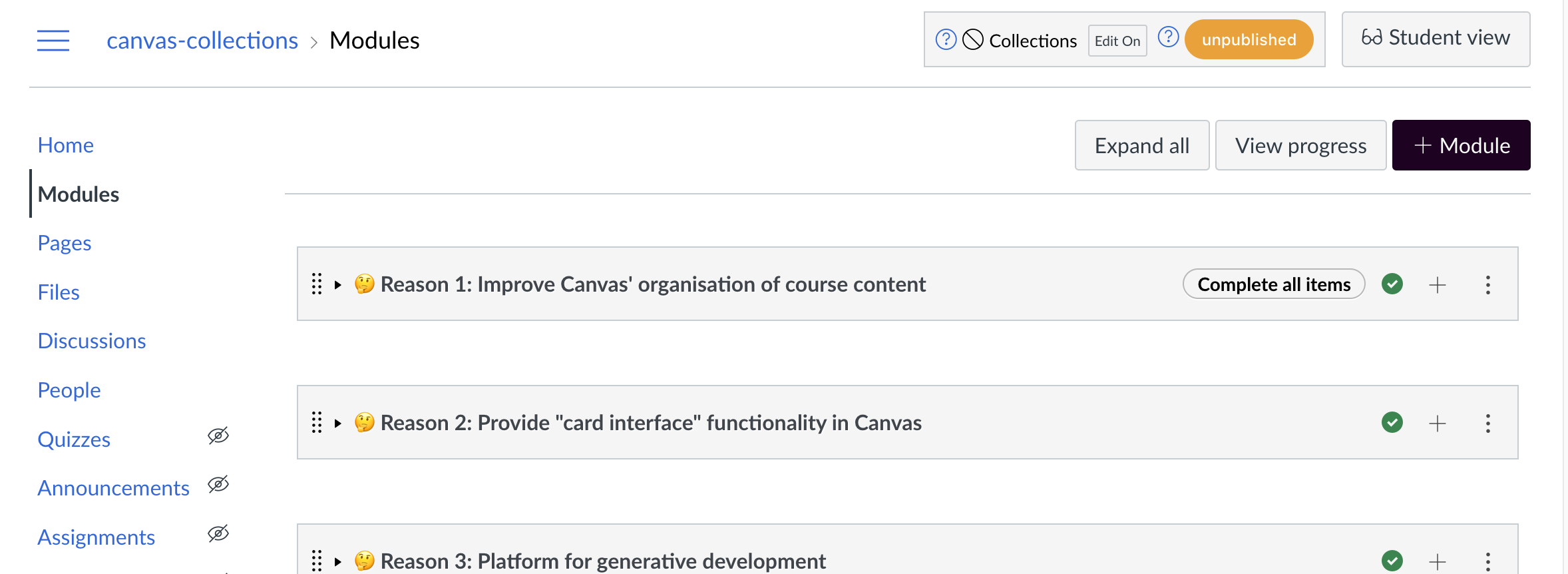Open options kebab menu for Reason 1 module

coord(1488,285)
